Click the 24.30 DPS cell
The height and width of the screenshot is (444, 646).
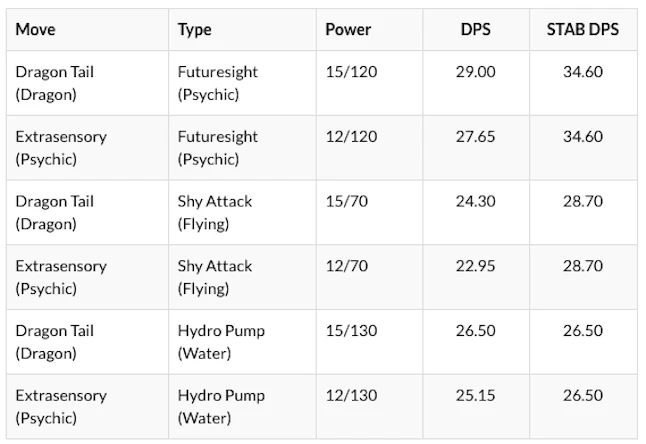(x=475, y=202)
